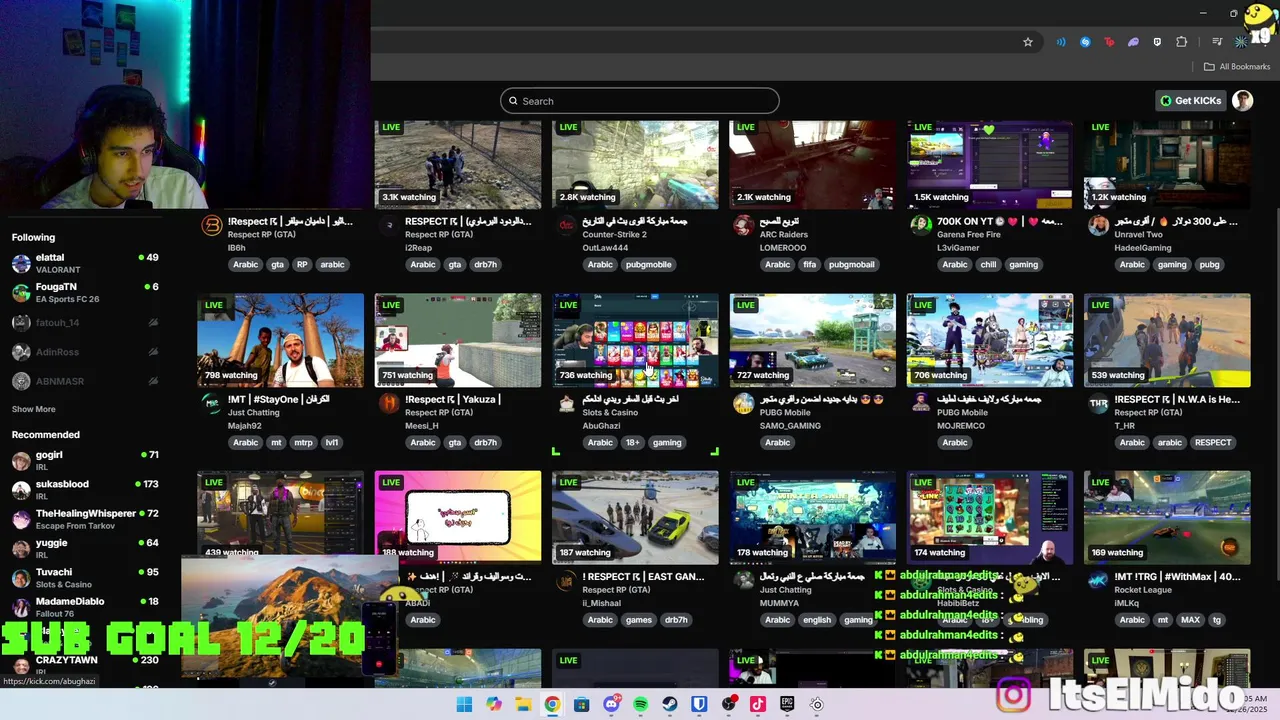Screen dimensions: 1280x720
Task: Select the MAX tag under iMLKQ
Action: pyautogui.click(x=1190, y=620)
